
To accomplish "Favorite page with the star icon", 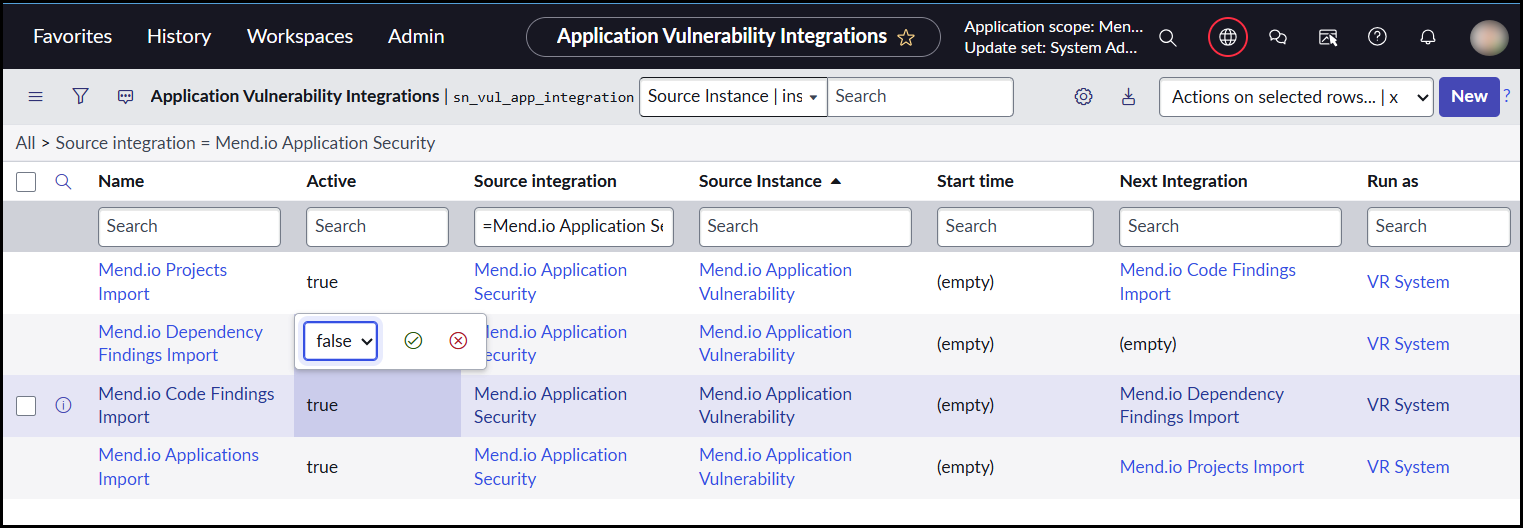I will [906, 38].
